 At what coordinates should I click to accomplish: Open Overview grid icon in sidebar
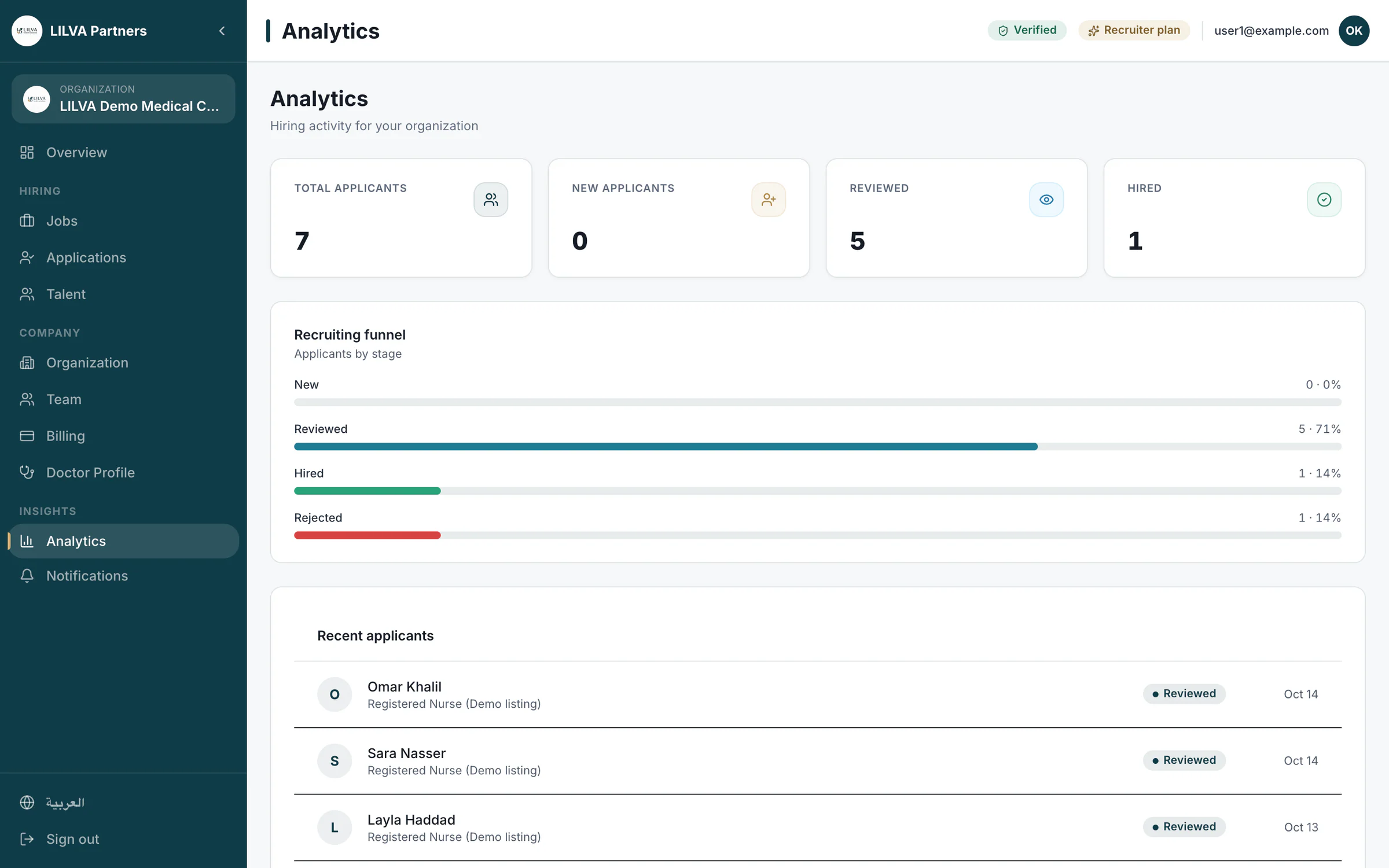coord(27,152)
